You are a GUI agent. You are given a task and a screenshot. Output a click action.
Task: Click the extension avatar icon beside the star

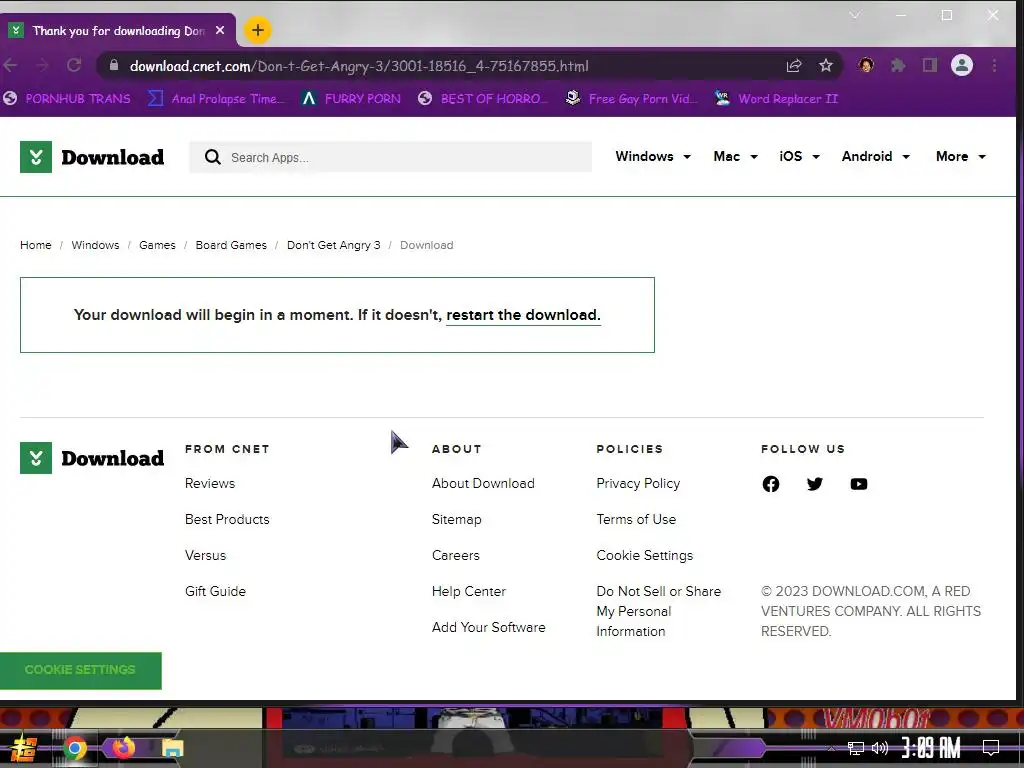(x=866, y=65)
